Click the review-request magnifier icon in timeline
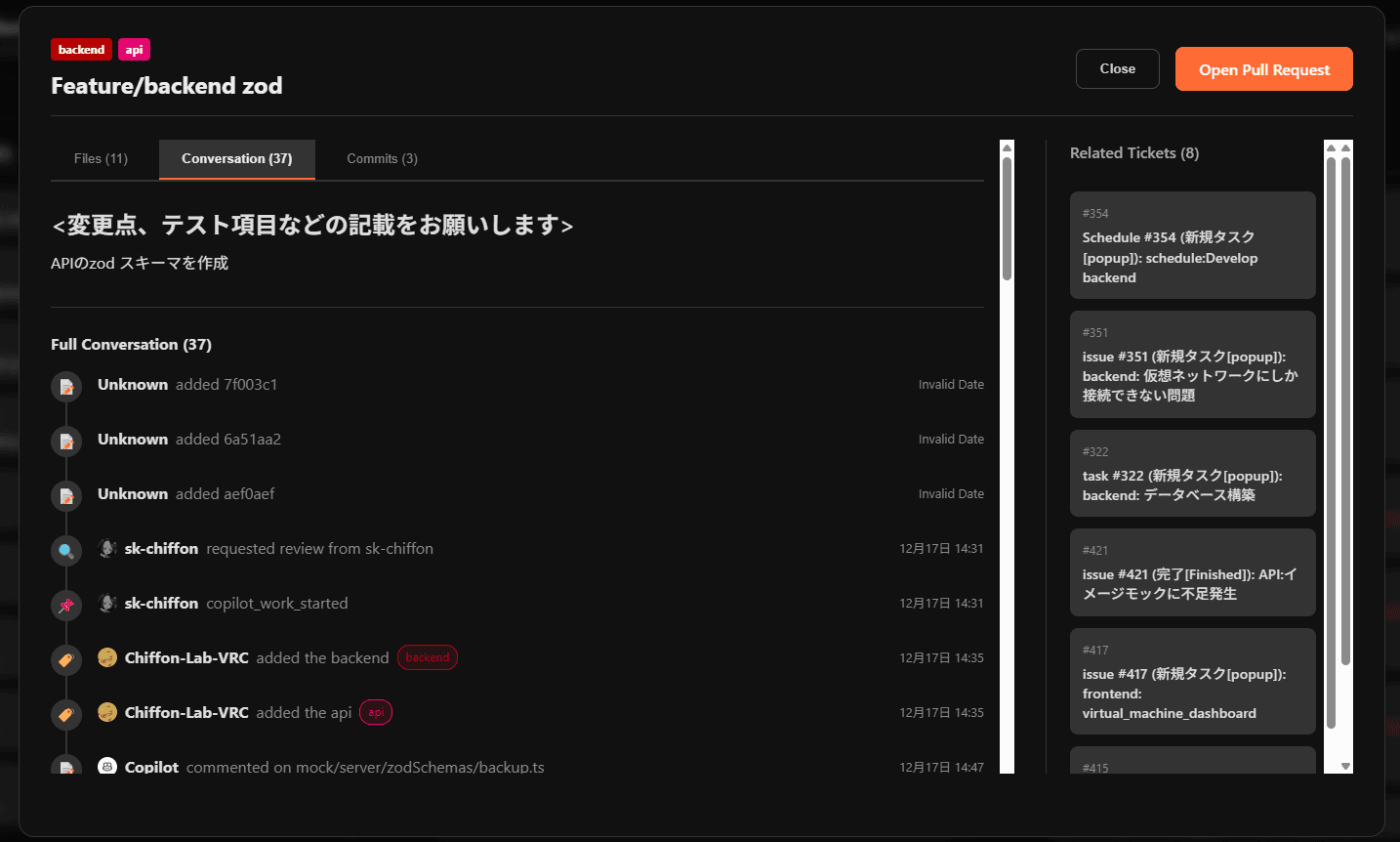The width and height of the screenshot is (1400, 842). coord(66,551)
